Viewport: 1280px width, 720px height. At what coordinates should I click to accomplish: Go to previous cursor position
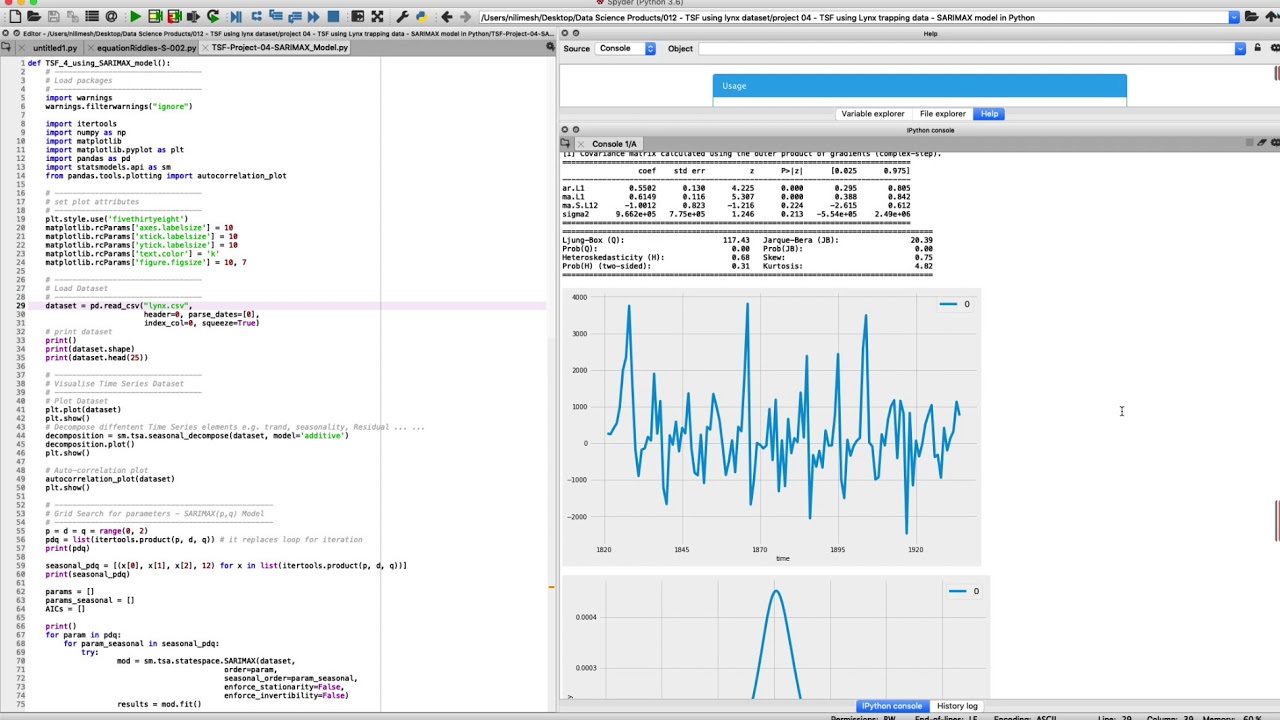tap(446, 17)
